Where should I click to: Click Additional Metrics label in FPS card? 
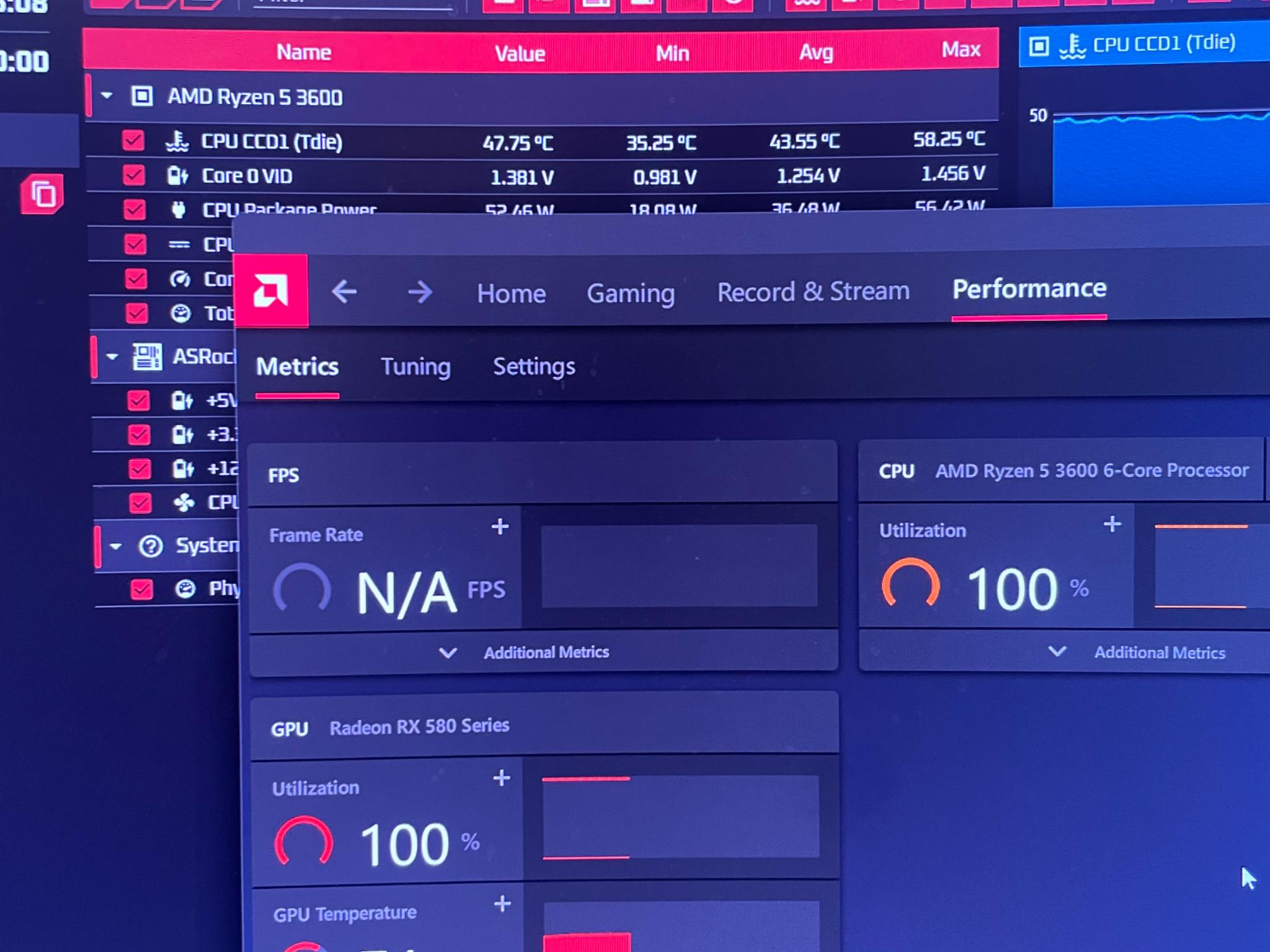pyautogui.click(x=546, y=652)
